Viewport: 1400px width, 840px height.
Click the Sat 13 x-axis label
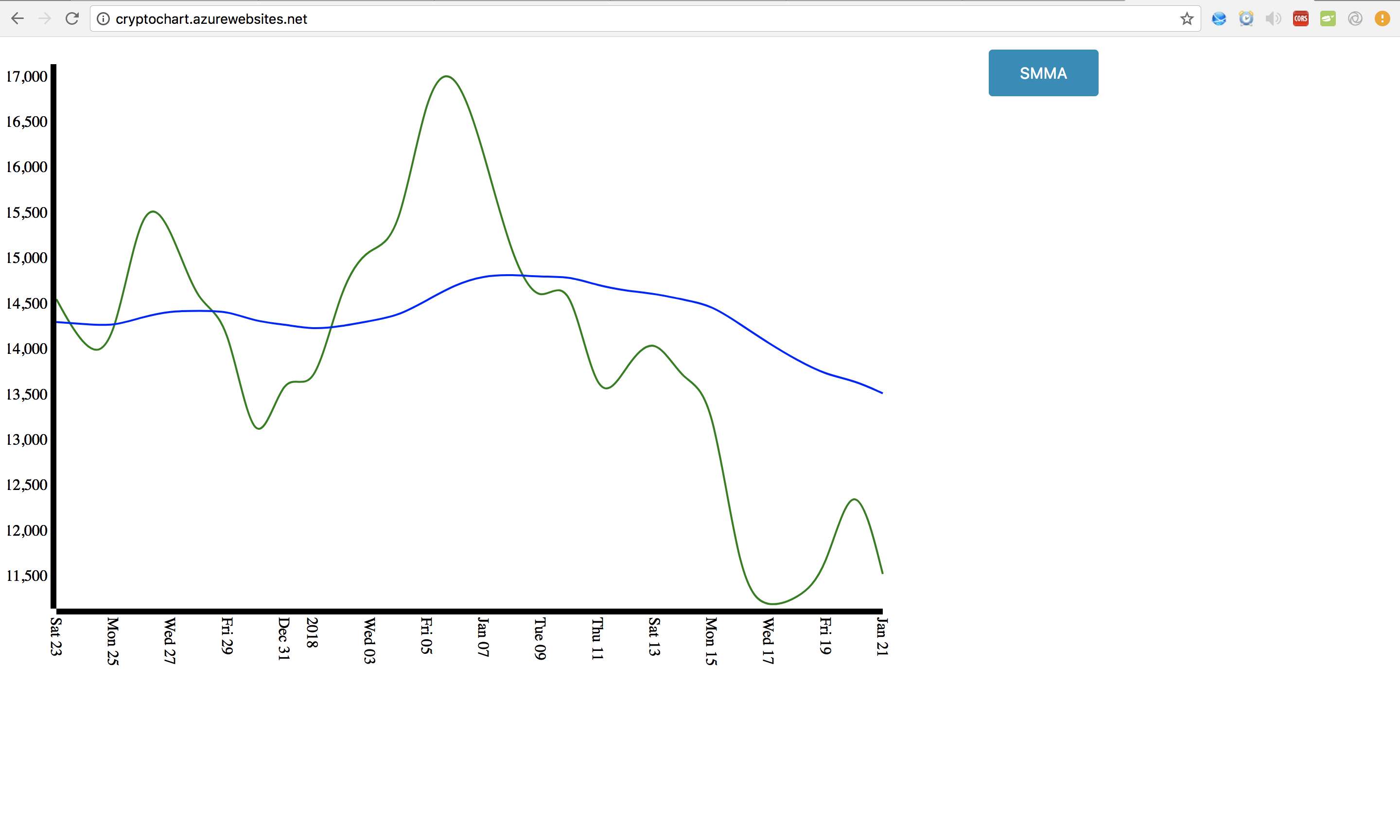pos(654,637)
